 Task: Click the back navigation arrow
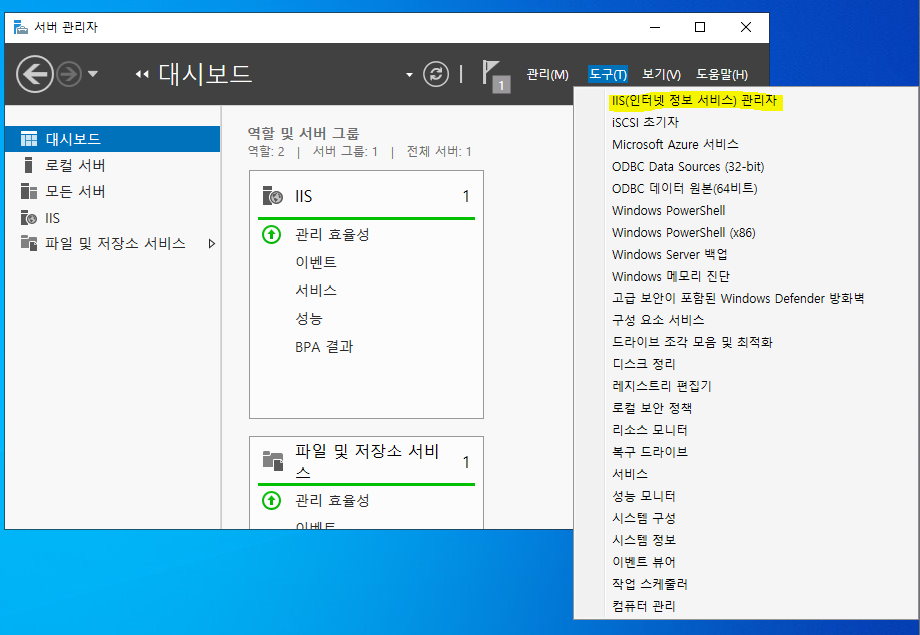point(35,74)
